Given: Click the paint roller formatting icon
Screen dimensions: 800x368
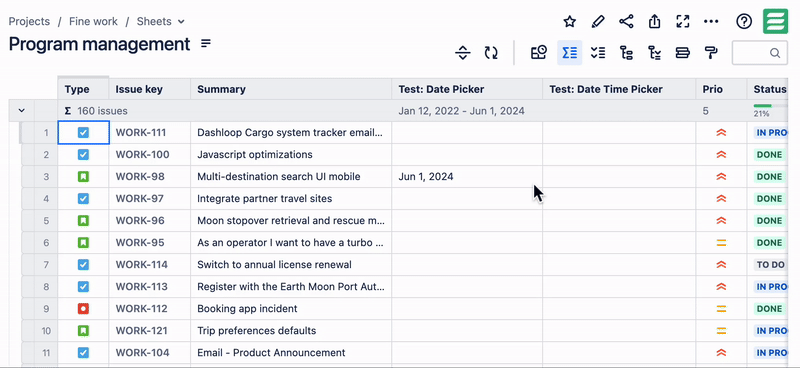Looking at the screenshot, I should pos(711,53).
